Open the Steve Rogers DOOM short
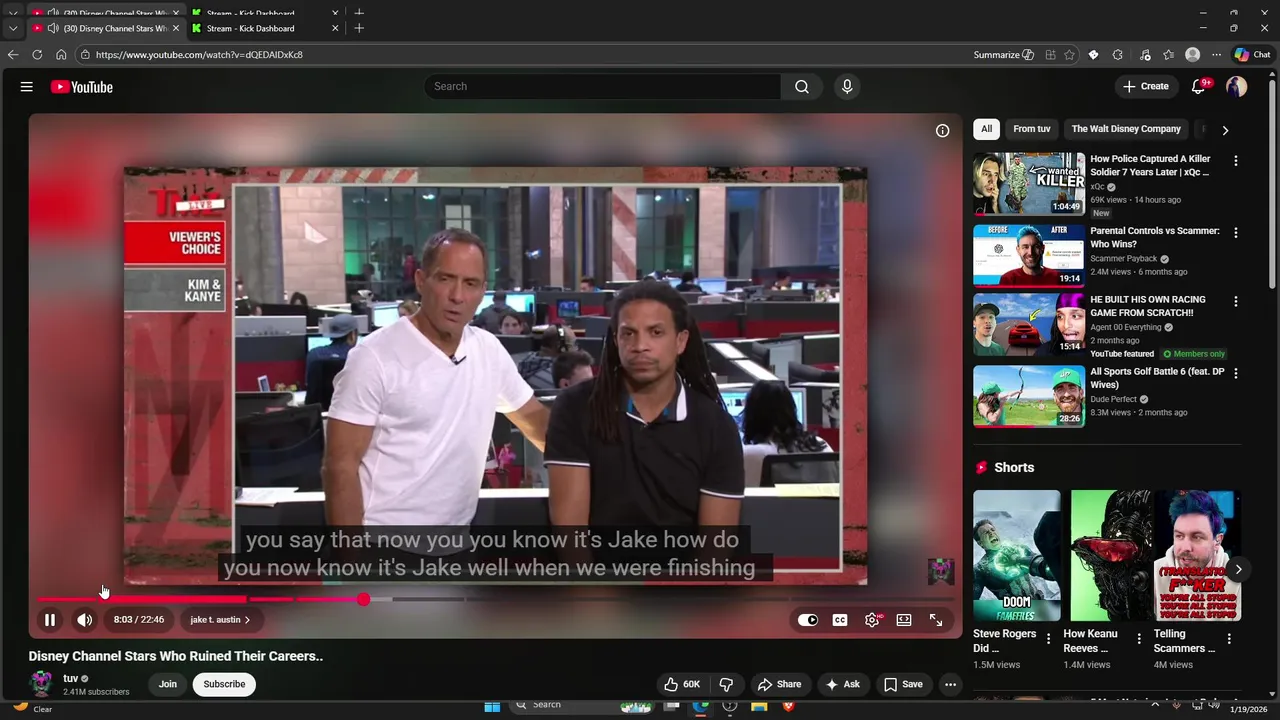1280x720 pixels. [1017, 555]
